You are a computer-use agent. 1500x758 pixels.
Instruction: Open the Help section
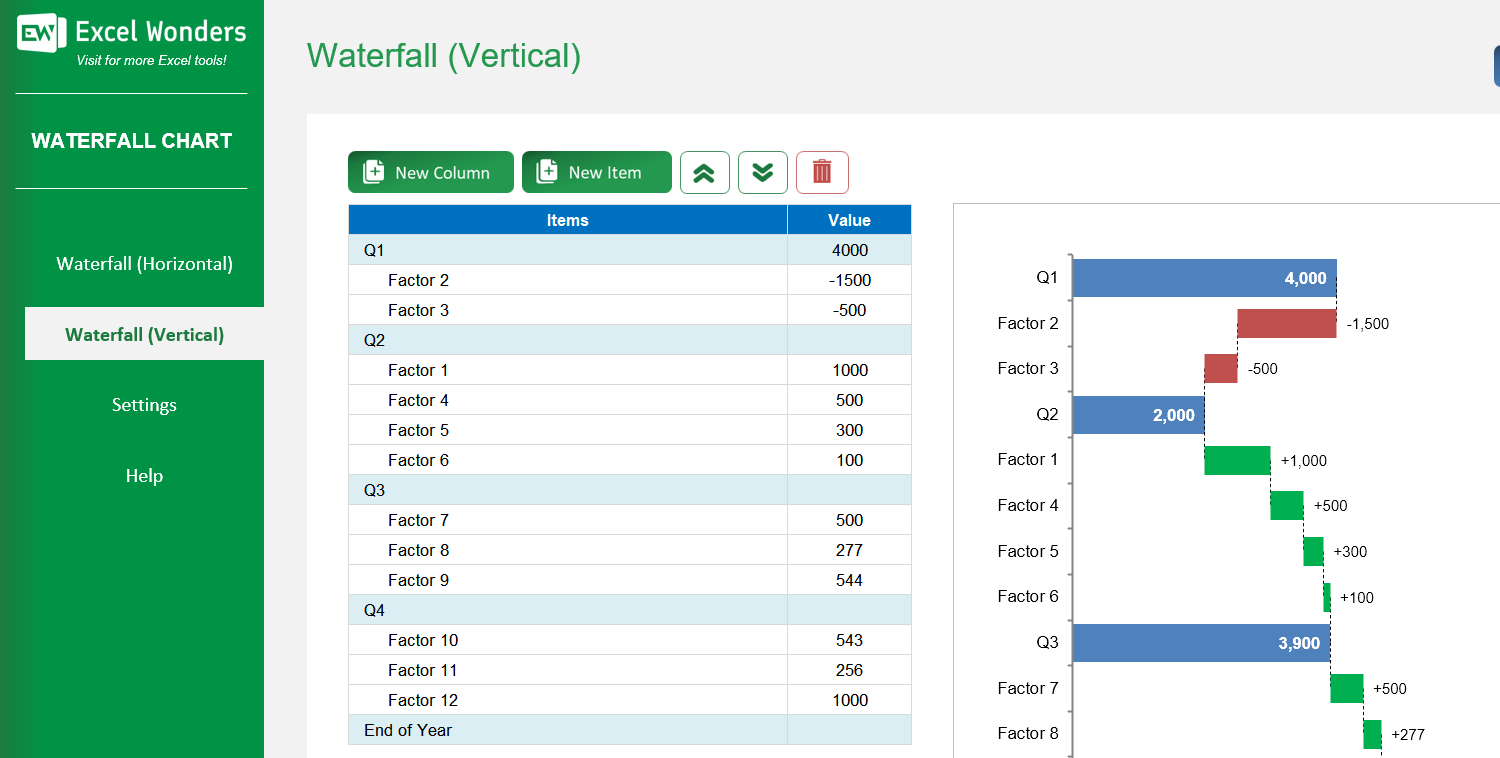[144, 475]
